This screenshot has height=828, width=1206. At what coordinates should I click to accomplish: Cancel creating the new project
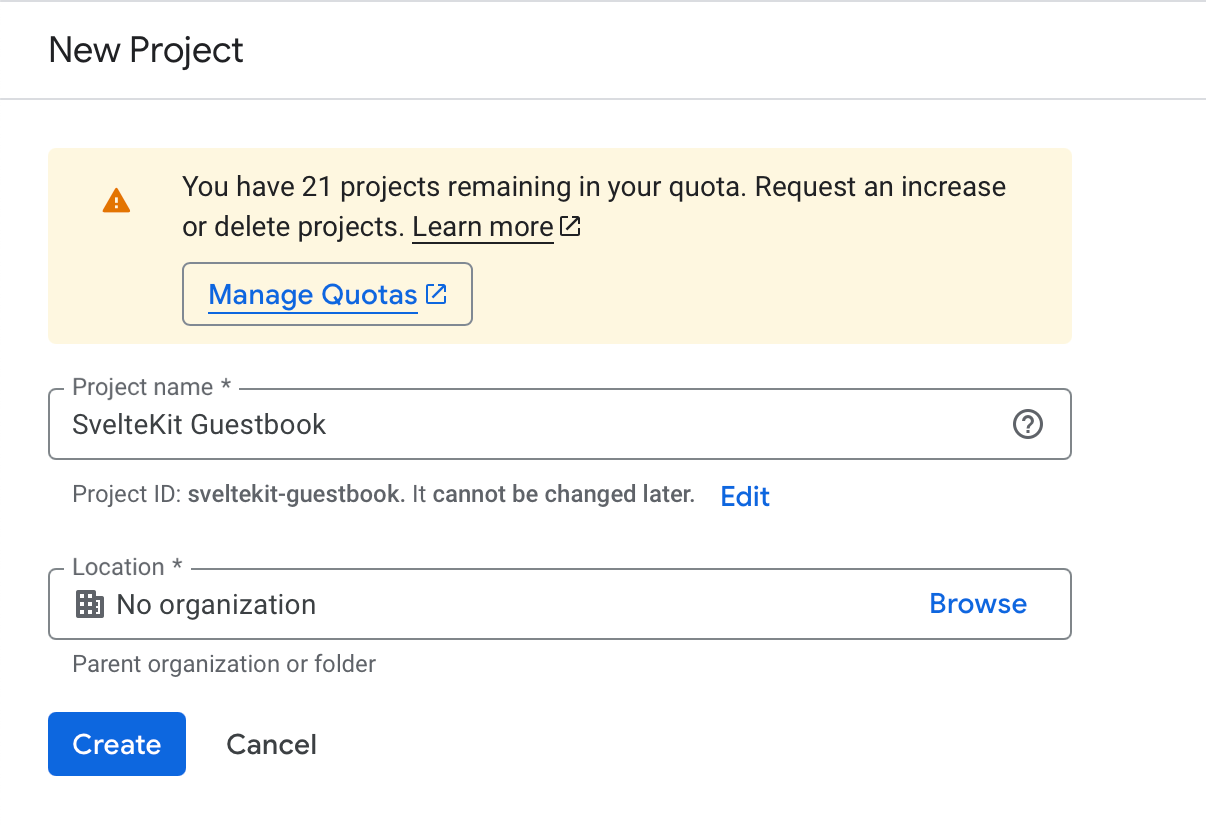pos(271,744)
